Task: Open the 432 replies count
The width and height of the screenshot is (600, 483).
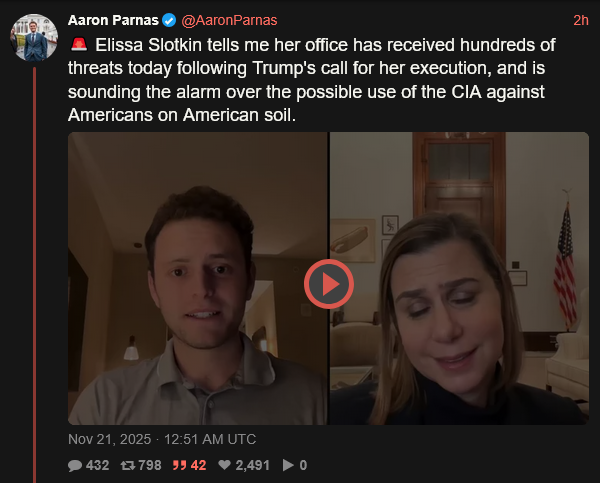Action: pos(98,465)
